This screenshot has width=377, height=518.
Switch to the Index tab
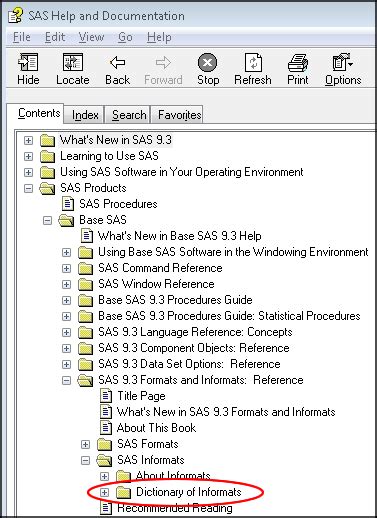click(85, 115)
